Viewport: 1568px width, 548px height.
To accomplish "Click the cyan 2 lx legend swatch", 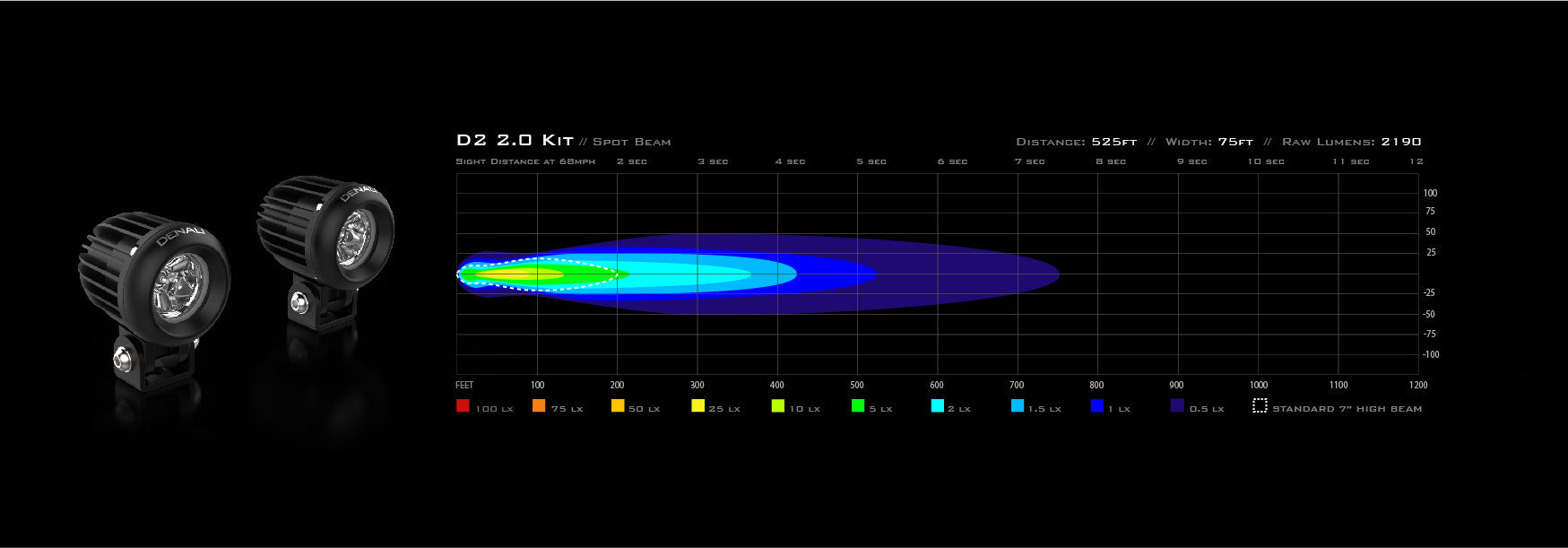I will 938,406.
